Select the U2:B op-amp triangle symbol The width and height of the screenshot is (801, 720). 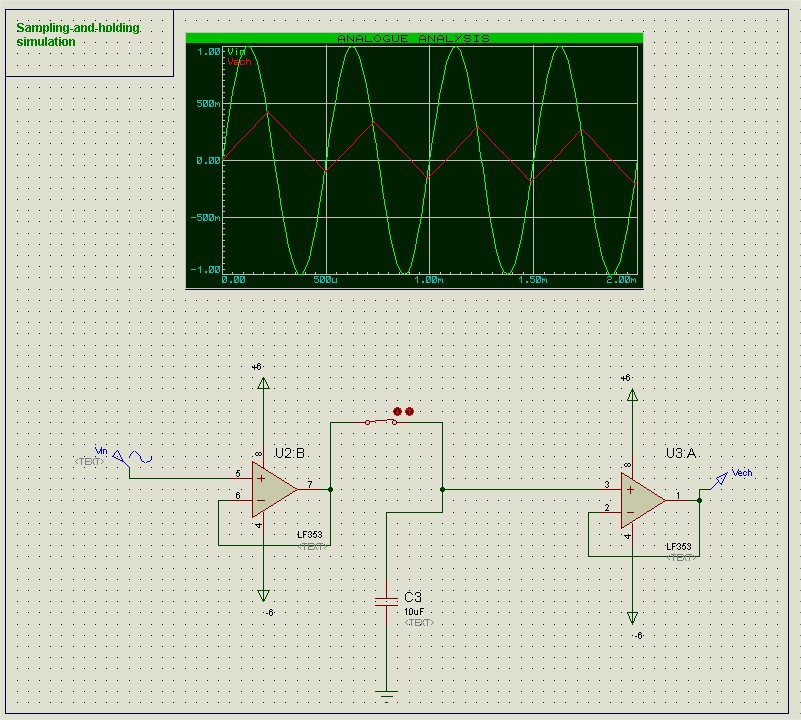pos(274,490)
